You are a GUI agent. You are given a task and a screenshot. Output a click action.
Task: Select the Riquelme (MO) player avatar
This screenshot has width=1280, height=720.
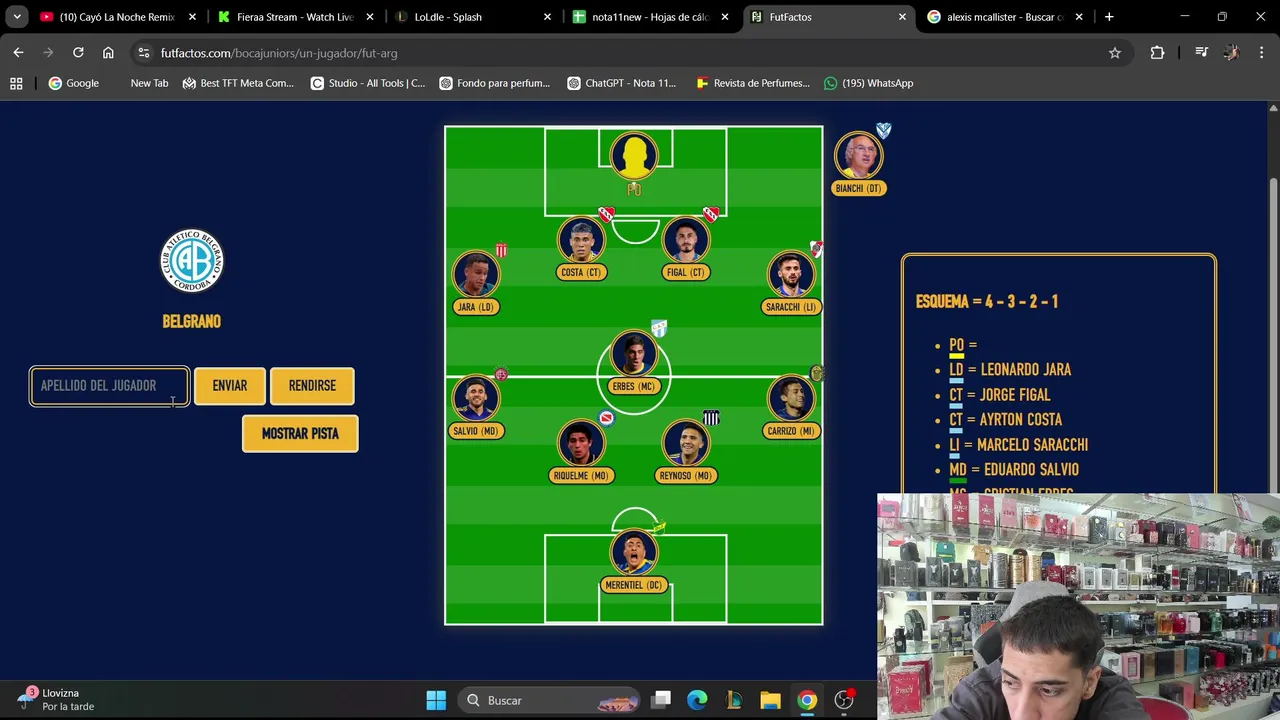[581, 444]
